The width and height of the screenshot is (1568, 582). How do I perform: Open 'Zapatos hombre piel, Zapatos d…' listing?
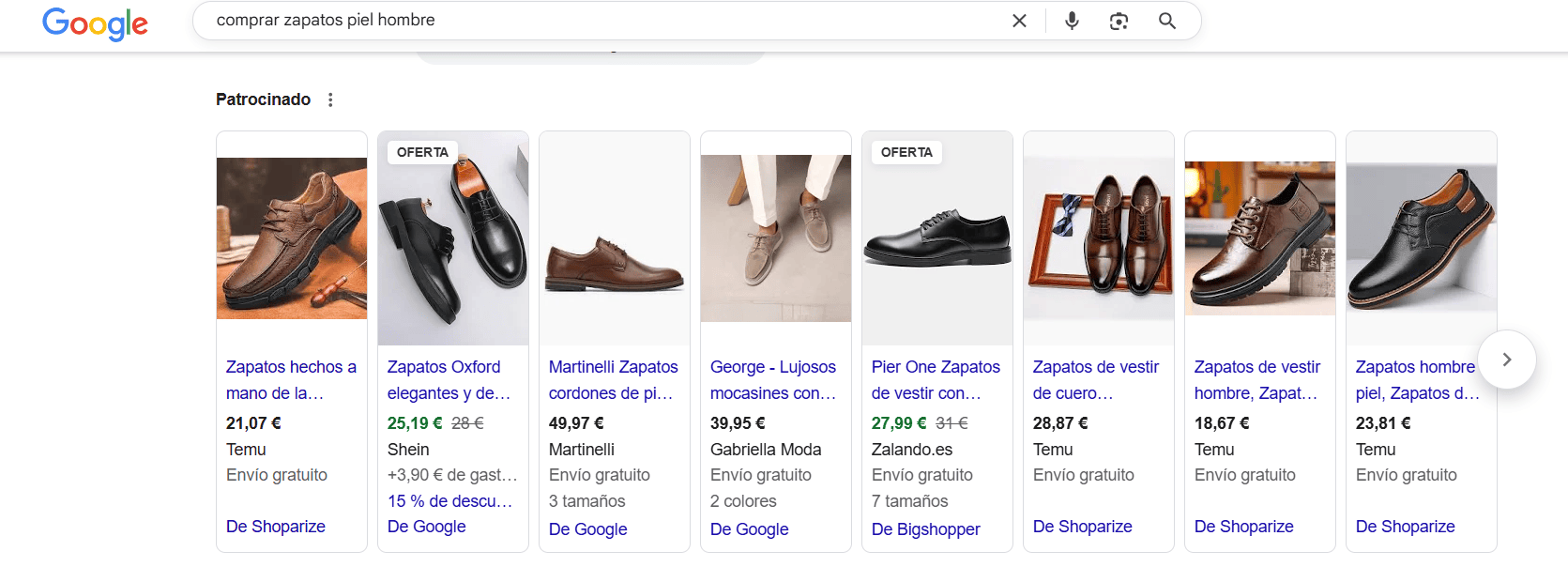click(1417, 380)
